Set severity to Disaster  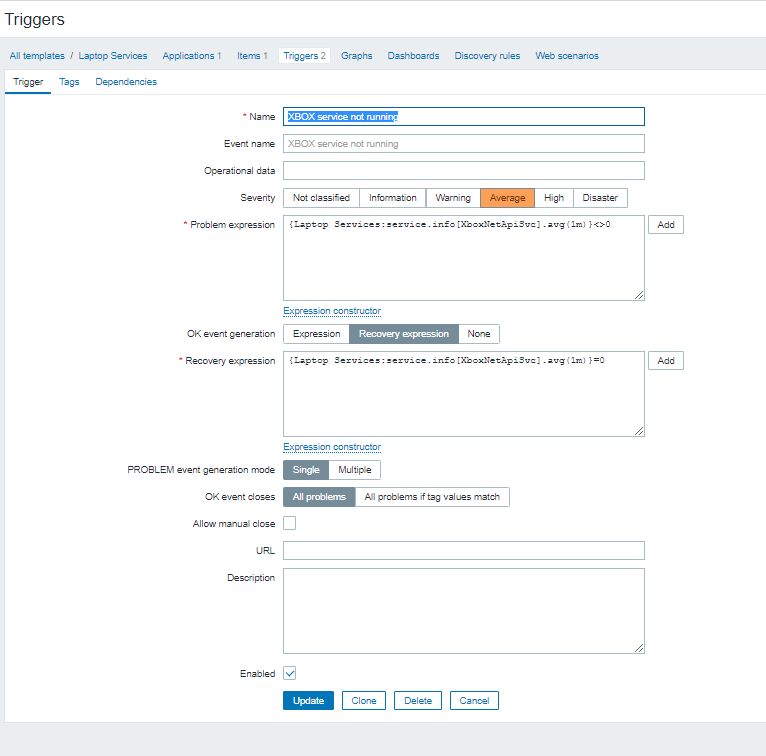pyautogui.click(x=600, y=198)
